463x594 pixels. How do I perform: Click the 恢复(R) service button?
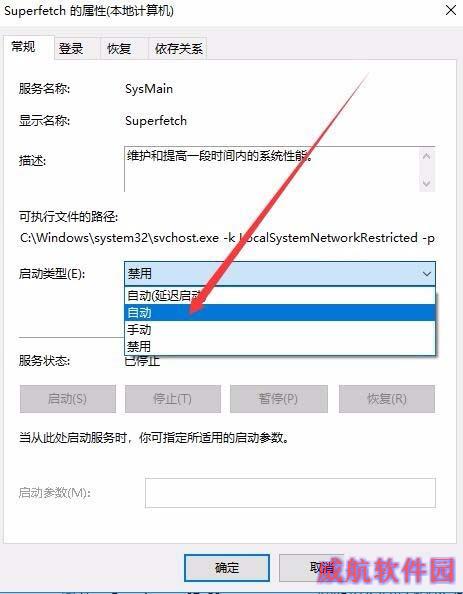(x=387, y=399)
